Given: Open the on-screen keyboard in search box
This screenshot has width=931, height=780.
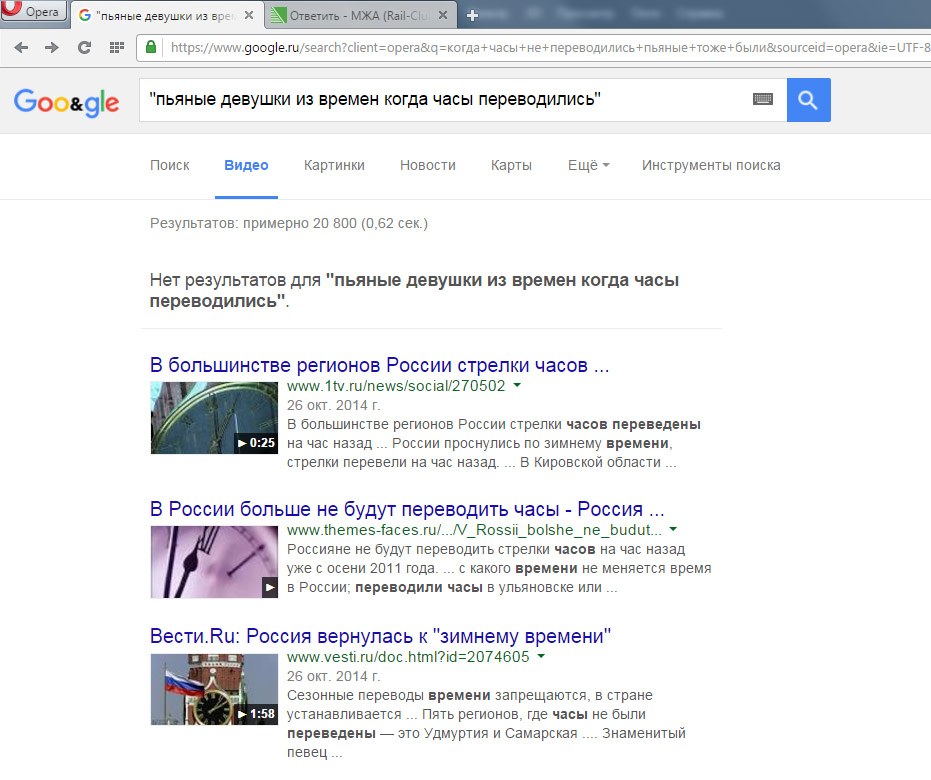Looking at the screenshot, I should (763, 100).
